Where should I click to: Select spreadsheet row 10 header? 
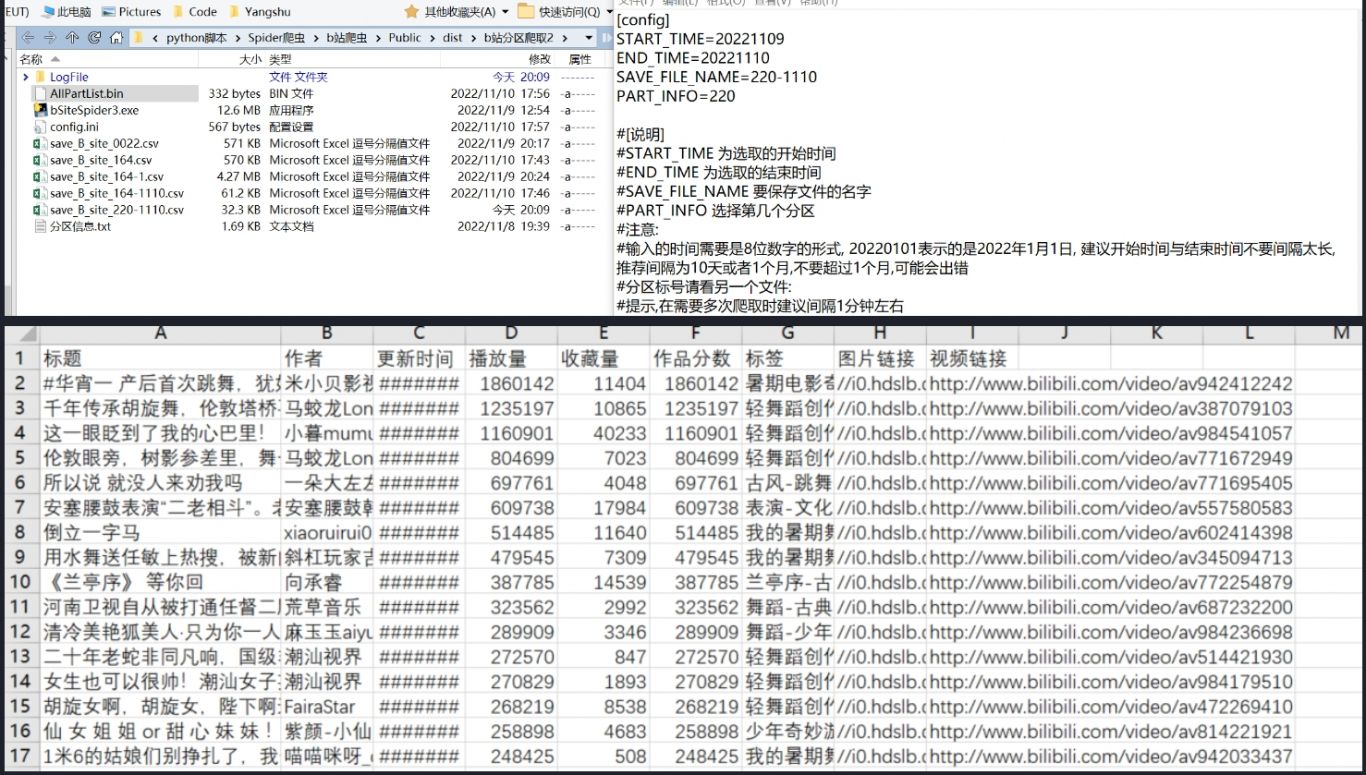click(20, 582)
